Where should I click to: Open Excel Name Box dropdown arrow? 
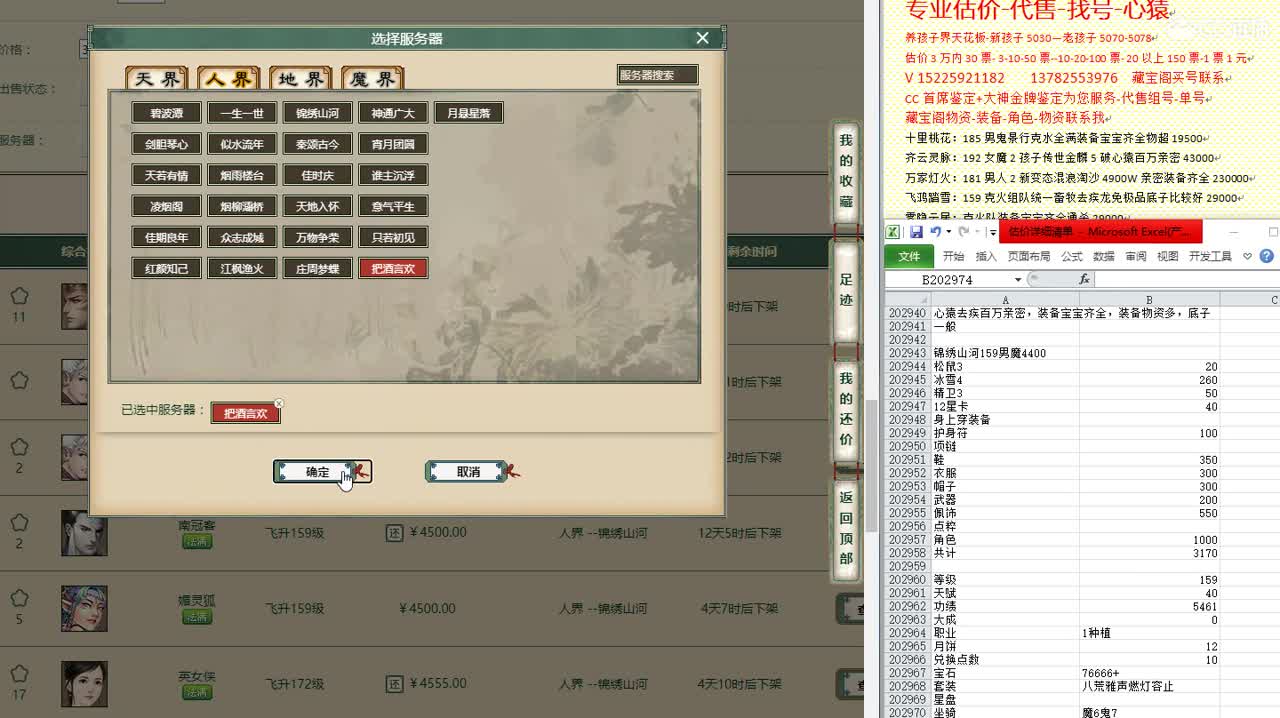click(1018, 280)
